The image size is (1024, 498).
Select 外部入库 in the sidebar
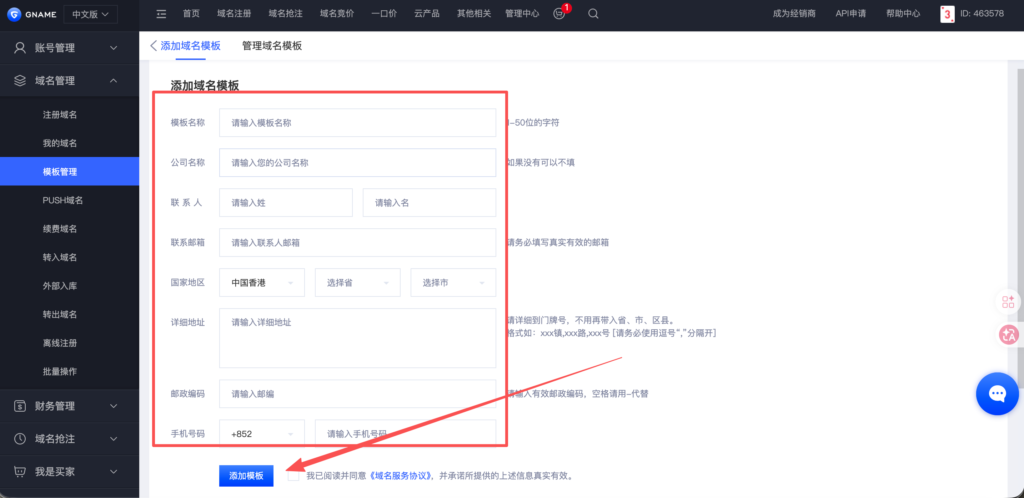(x=60, y=286)
